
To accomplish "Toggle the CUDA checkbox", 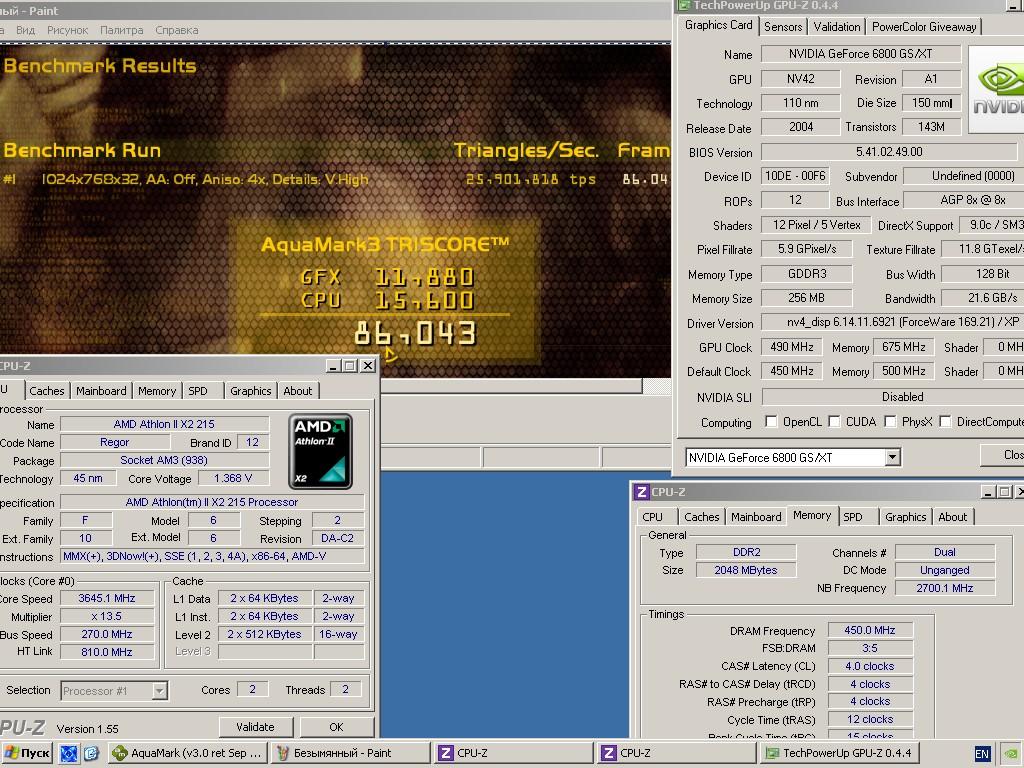I will (x=834, y=421).
